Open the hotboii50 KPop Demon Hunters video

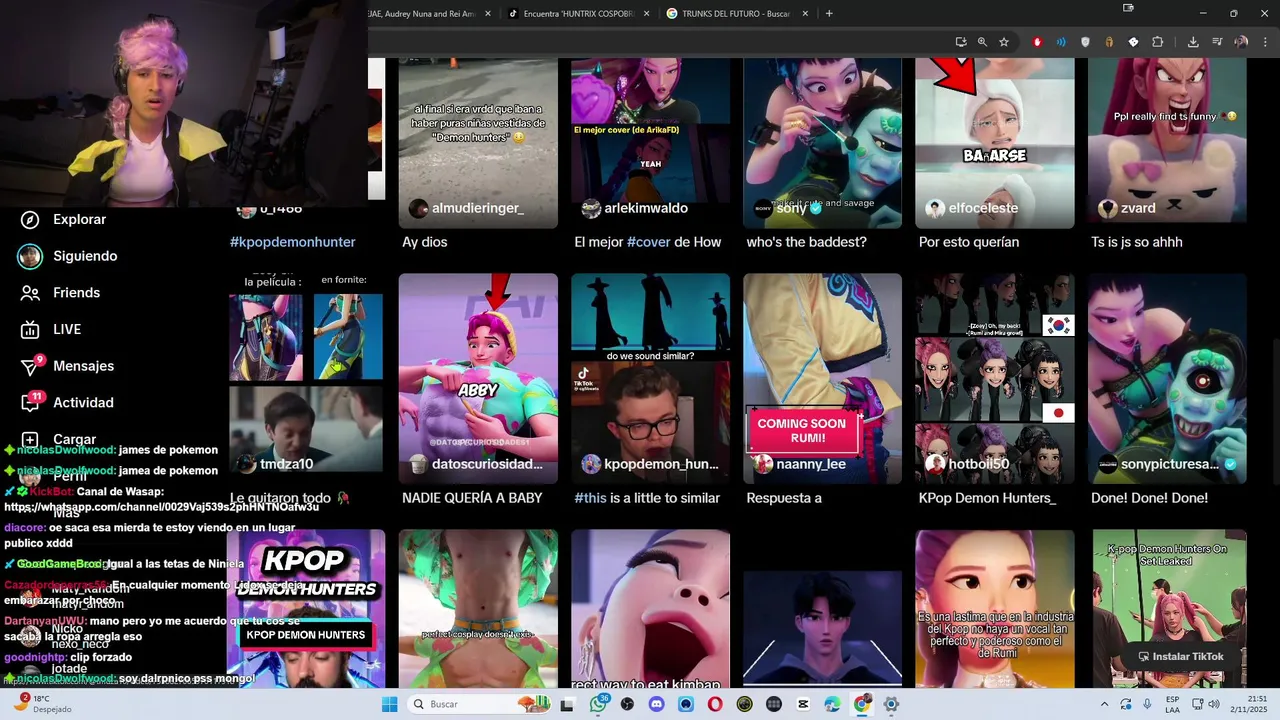pyautogui.click(x=995, y=378)
